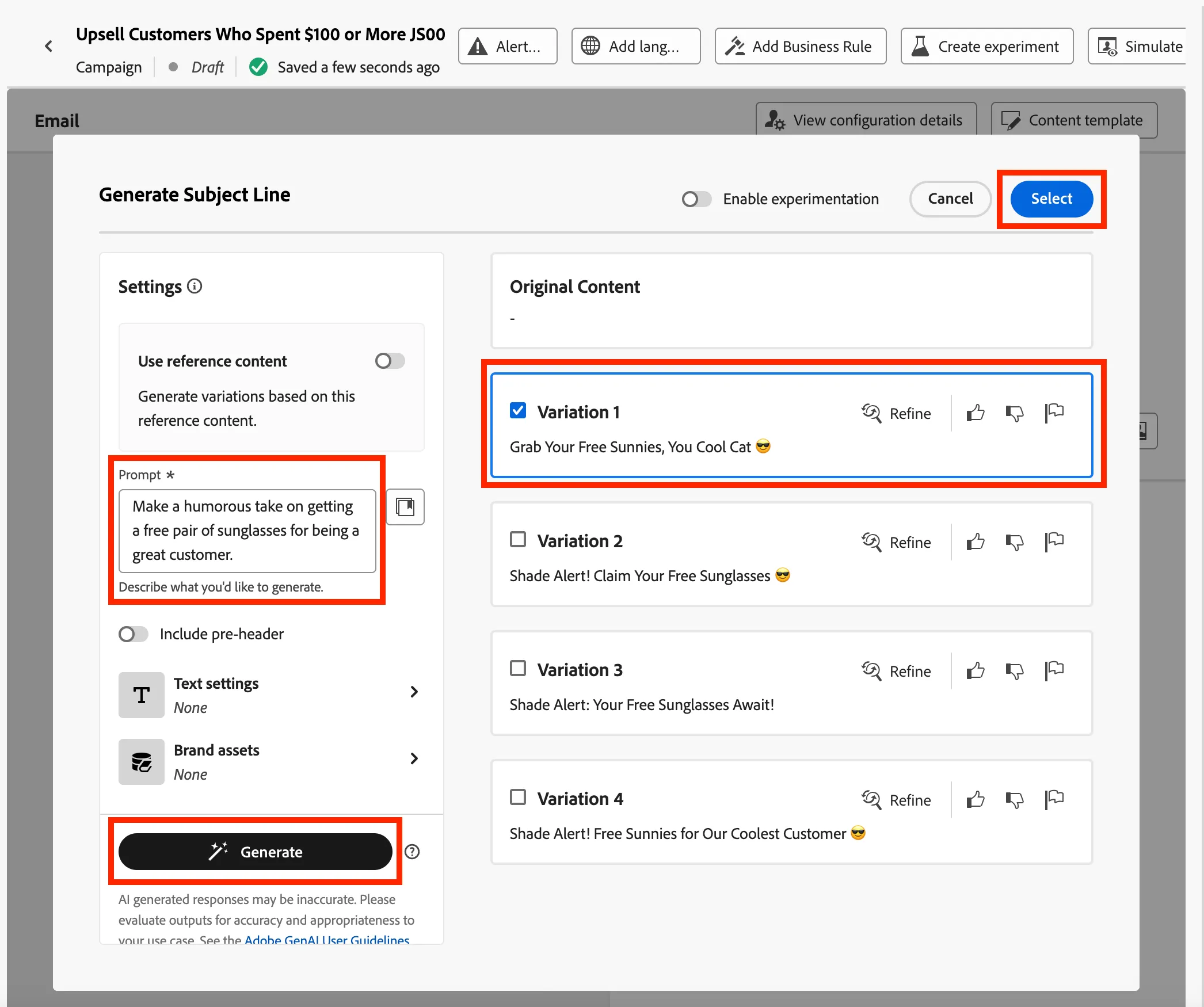This screenshot has height=1007, width=1204.
Task: Click the Brand assets icon
Action: (142, 762)
